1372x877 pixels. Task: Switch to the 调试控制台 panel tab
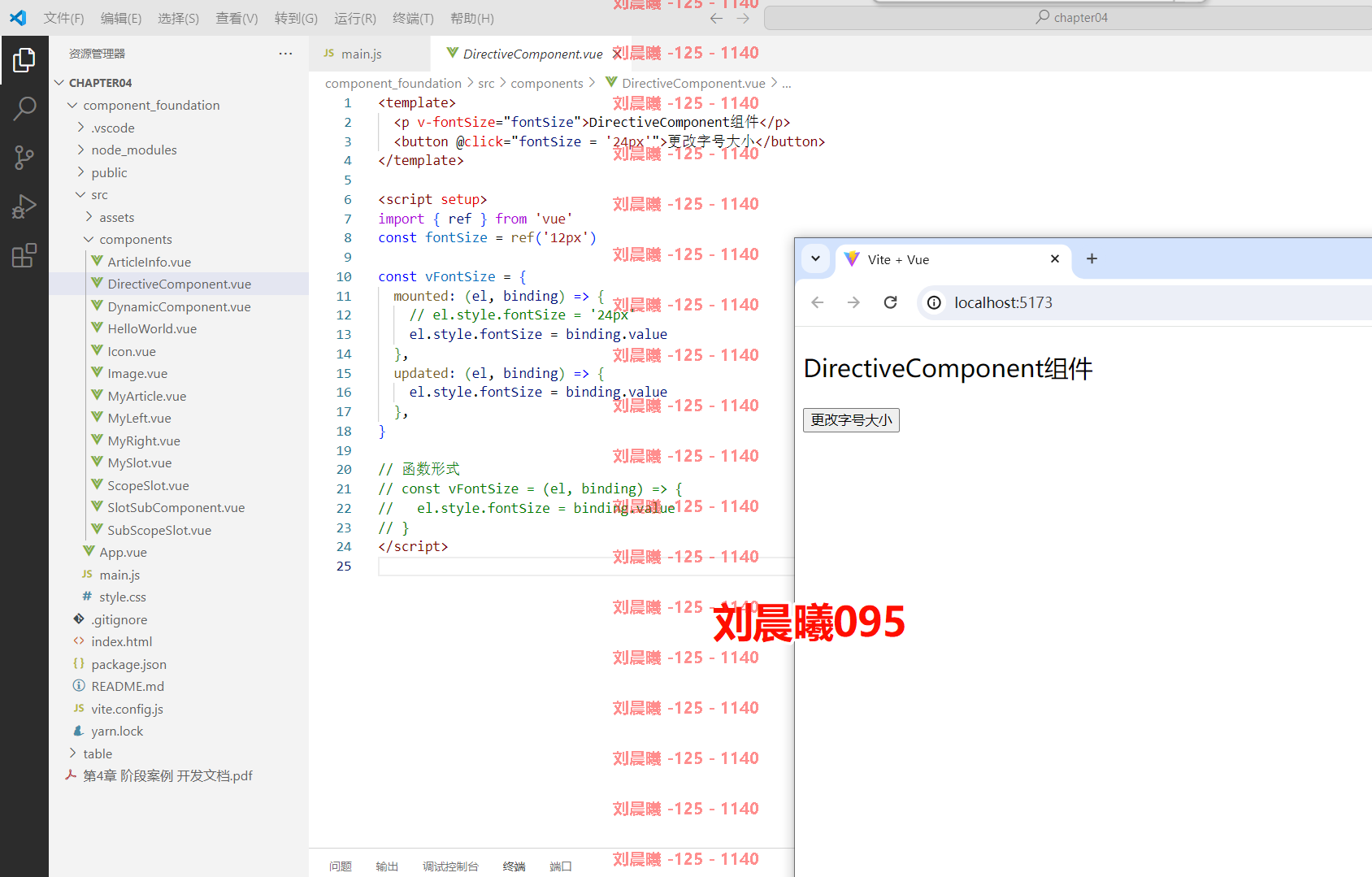450,866
